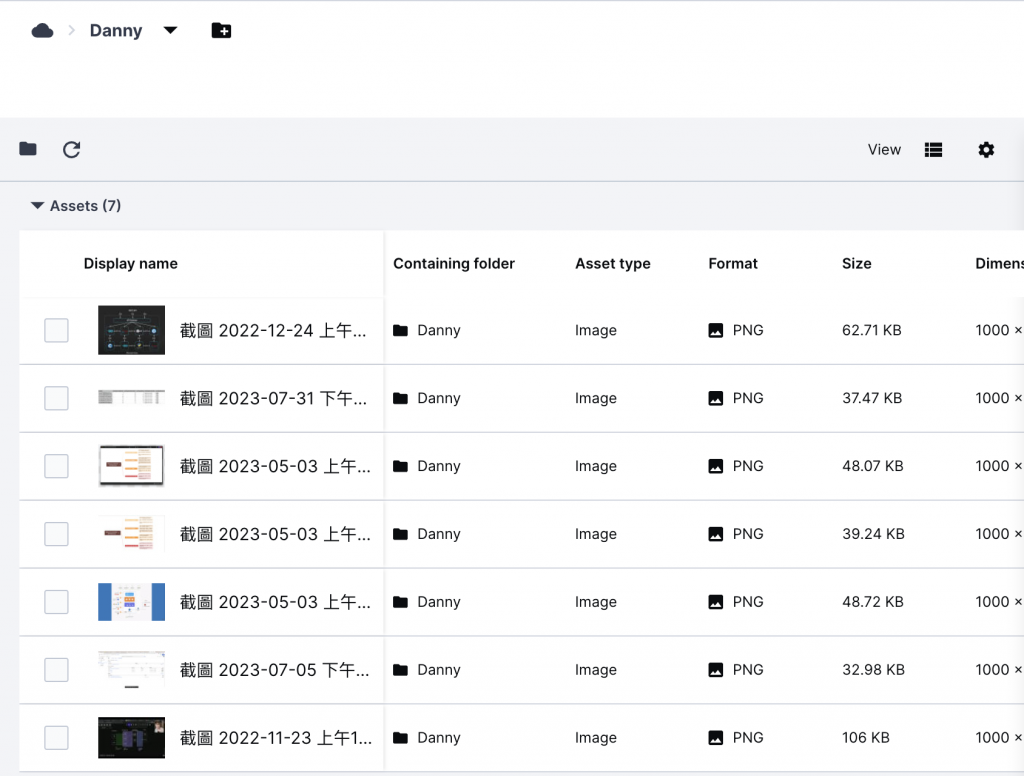Viewport: 1024px width, 776px height.
Task: Sort by Display name column header
Action: pos(131,264)
